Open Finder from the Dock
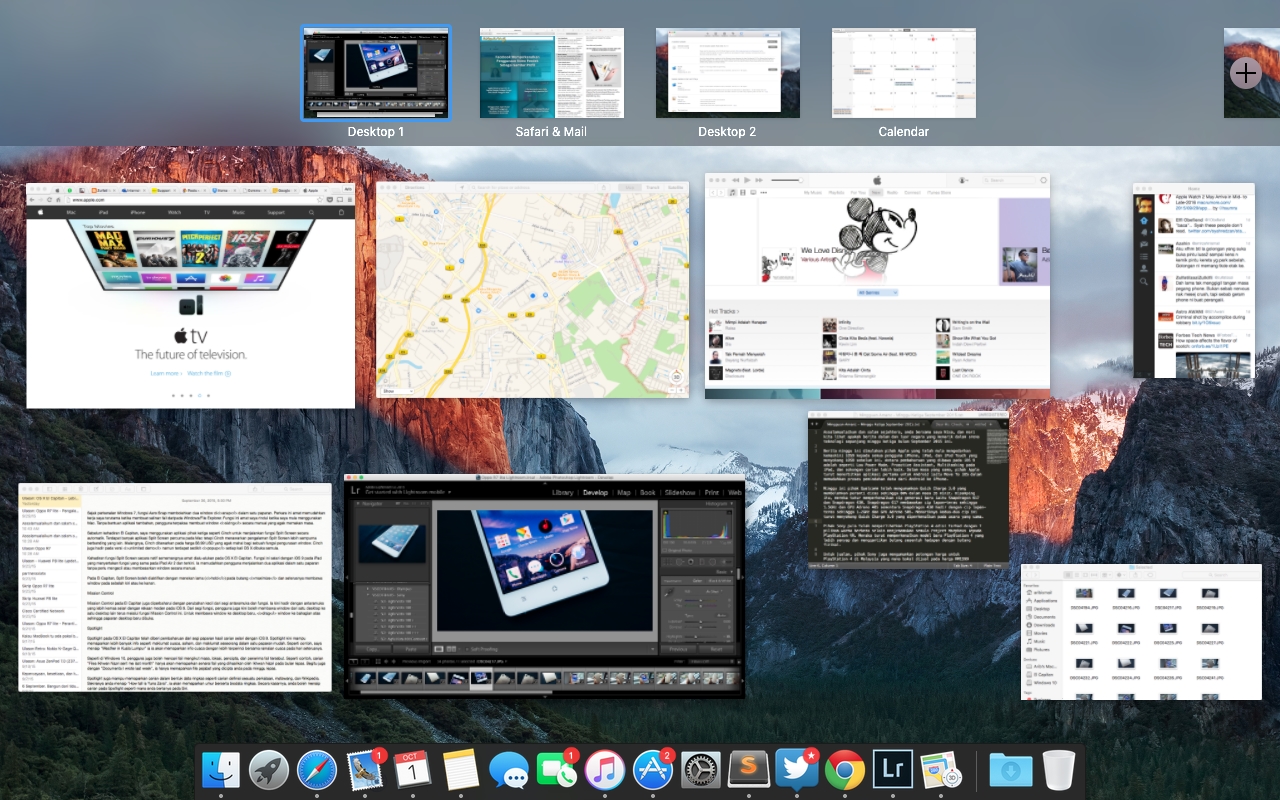The width and height of the screenshot is (1280, 800). (x=220, y=770)
